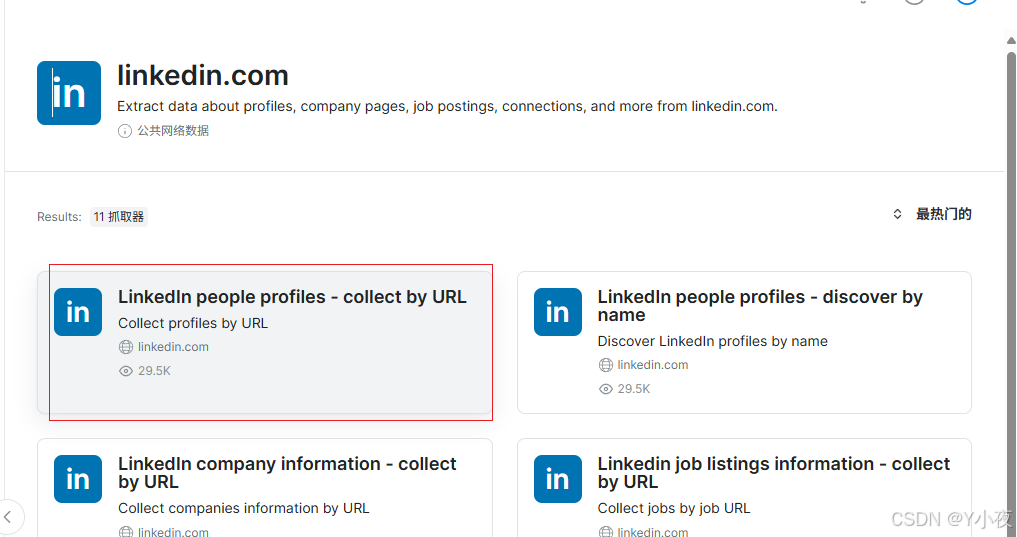Image resolution: width=1017 pixels, height=537 pixels.
Task: Open LinkedIn people profiles - discover by name
Action: click(760, 305)
